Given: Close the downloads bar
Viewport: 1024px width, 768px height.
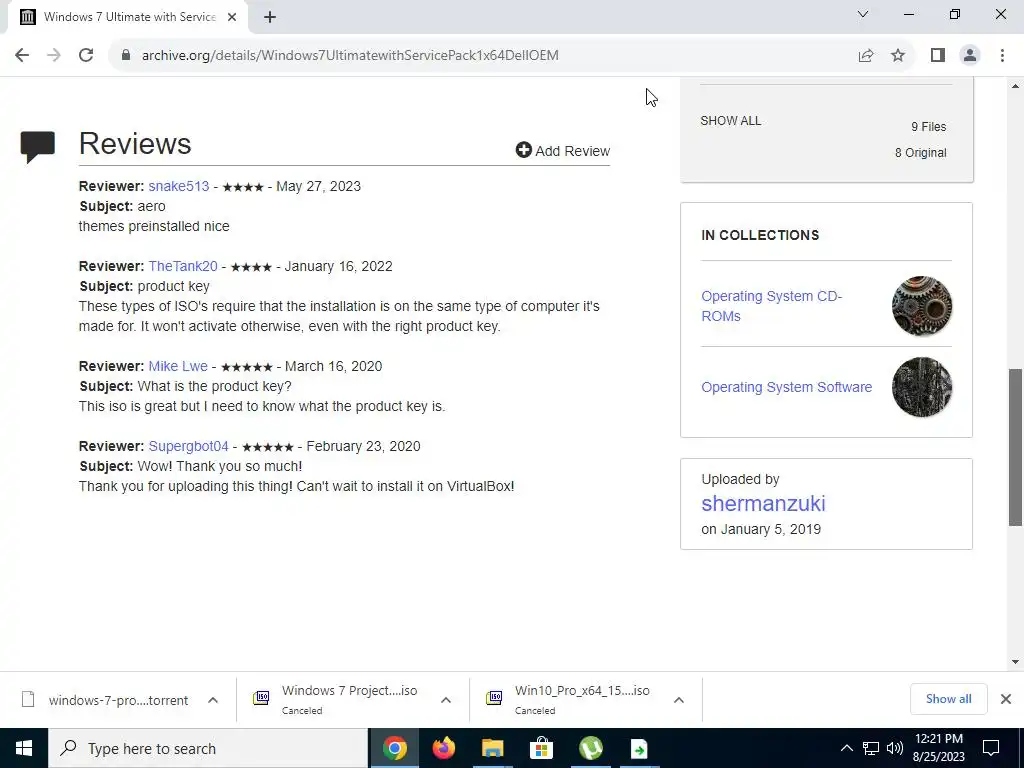Looking at the screenshot, I should [x=1006, y=699].
